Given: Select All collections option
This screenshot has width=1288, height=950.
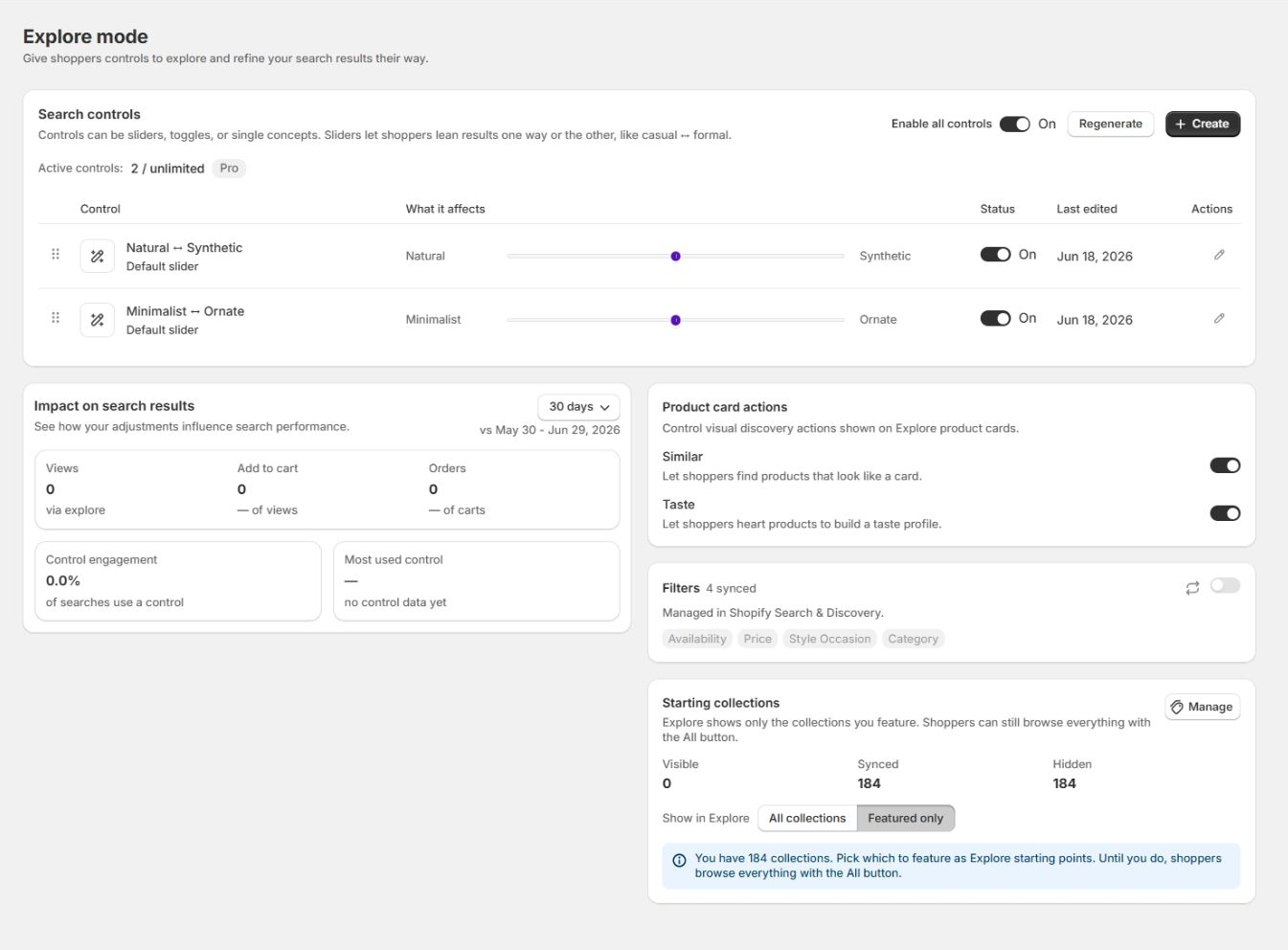Looking at the screenshot, I should (807, 818).
